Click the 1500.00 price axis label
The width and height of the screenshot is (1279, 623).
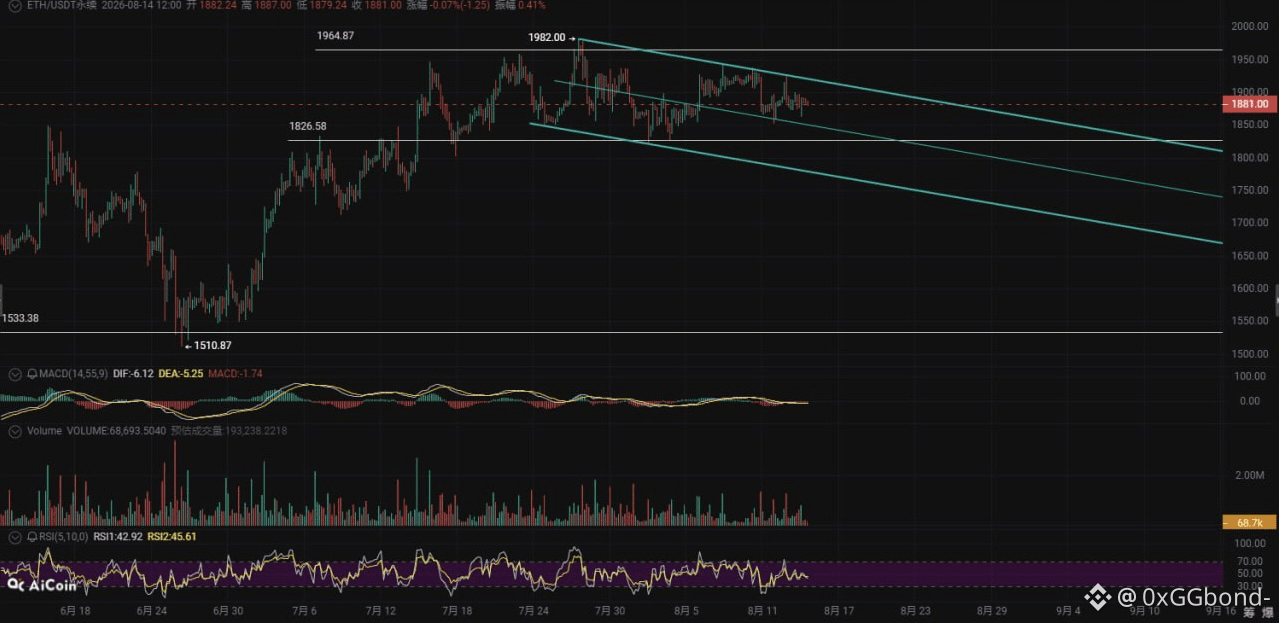(x=1248, y=354)
